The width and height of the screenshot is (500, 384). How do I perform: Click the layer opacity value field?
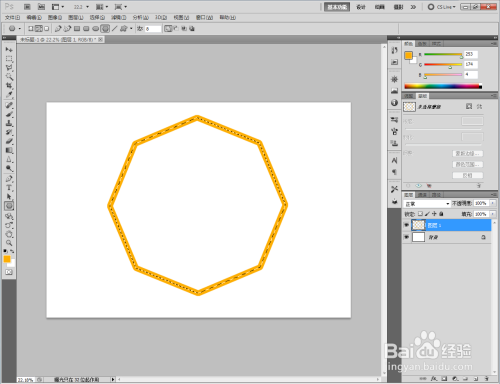481,203
